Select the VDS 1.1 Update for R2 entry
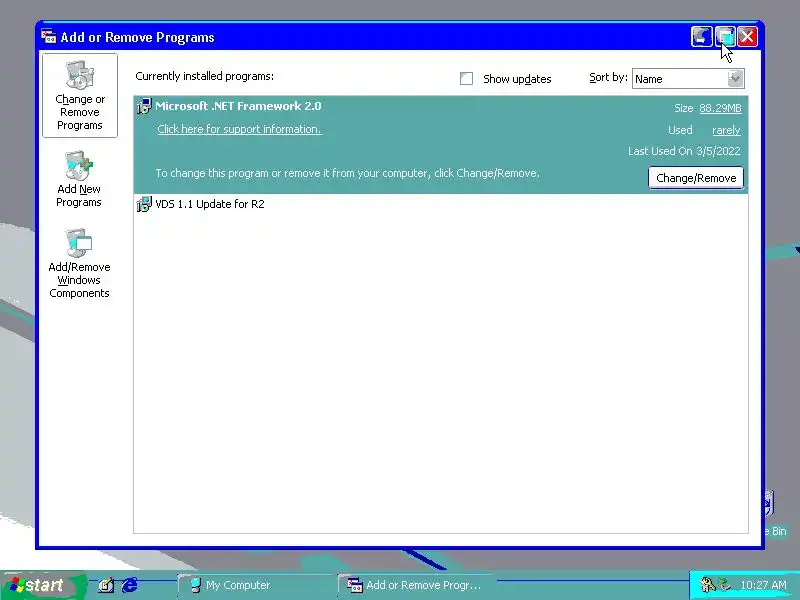 coord(441,204)
